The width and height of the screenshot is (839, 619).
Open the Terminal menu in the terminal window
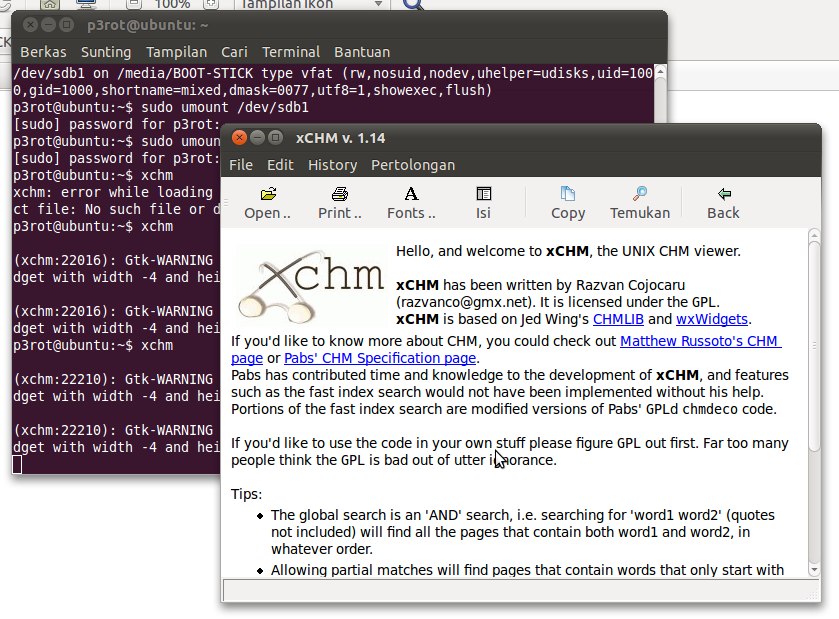click(291, 52)
